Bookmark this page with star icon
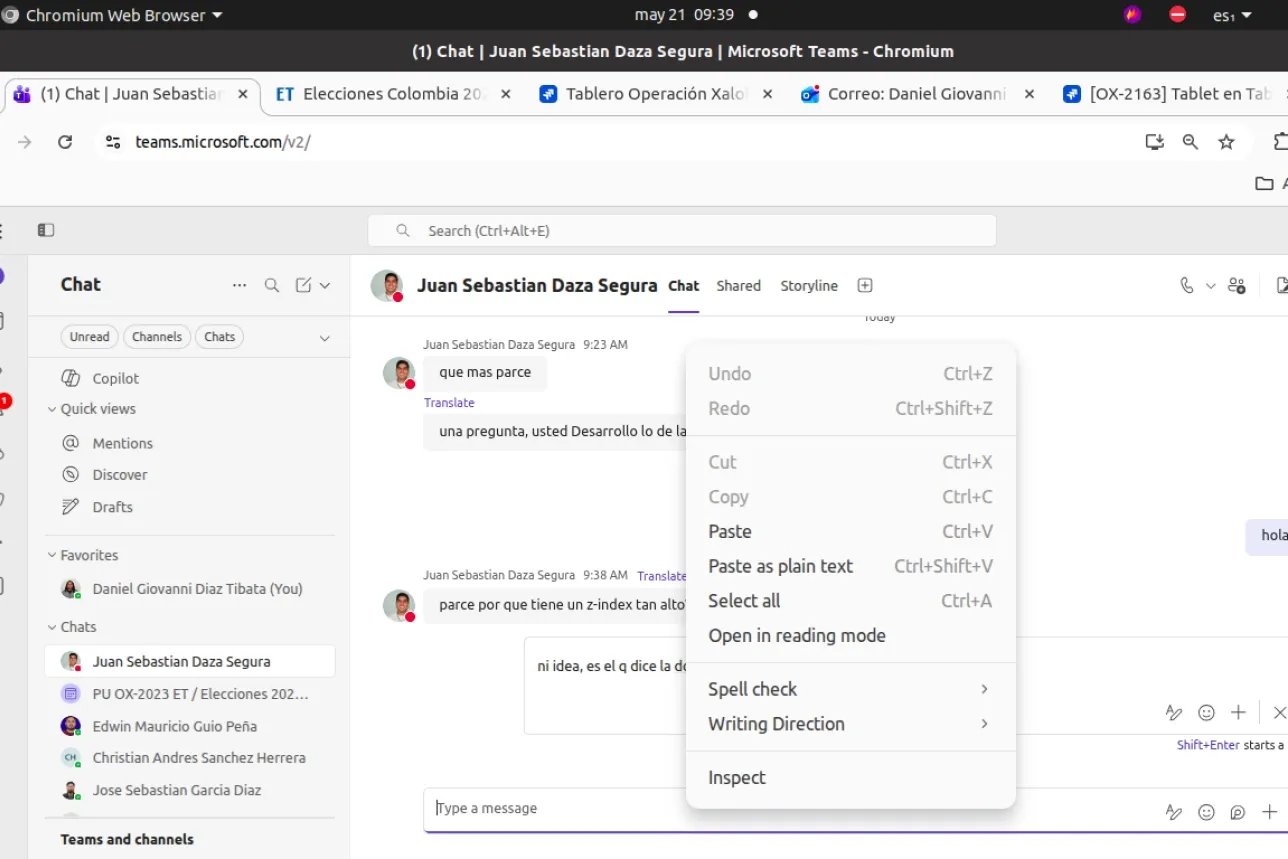Viewport: 1288px width, 859px height. pyautogui.click(x=1226, y=142)
